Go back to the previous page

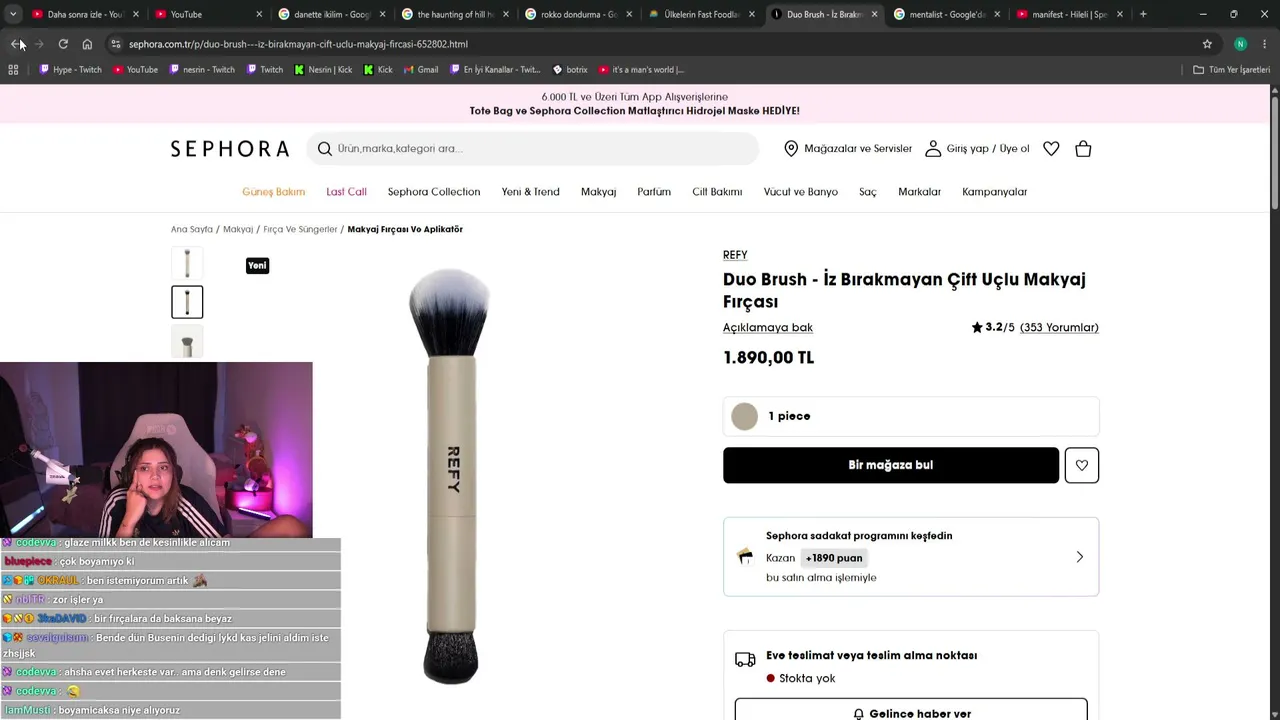[x=16, y=44]
